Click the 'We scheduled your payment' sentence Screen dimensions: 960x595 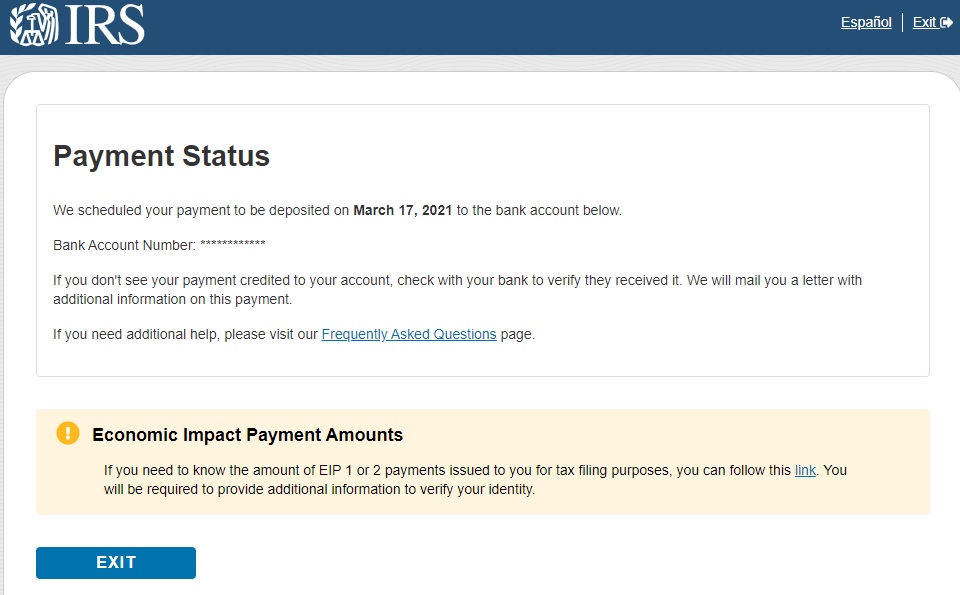pos(337,210)
